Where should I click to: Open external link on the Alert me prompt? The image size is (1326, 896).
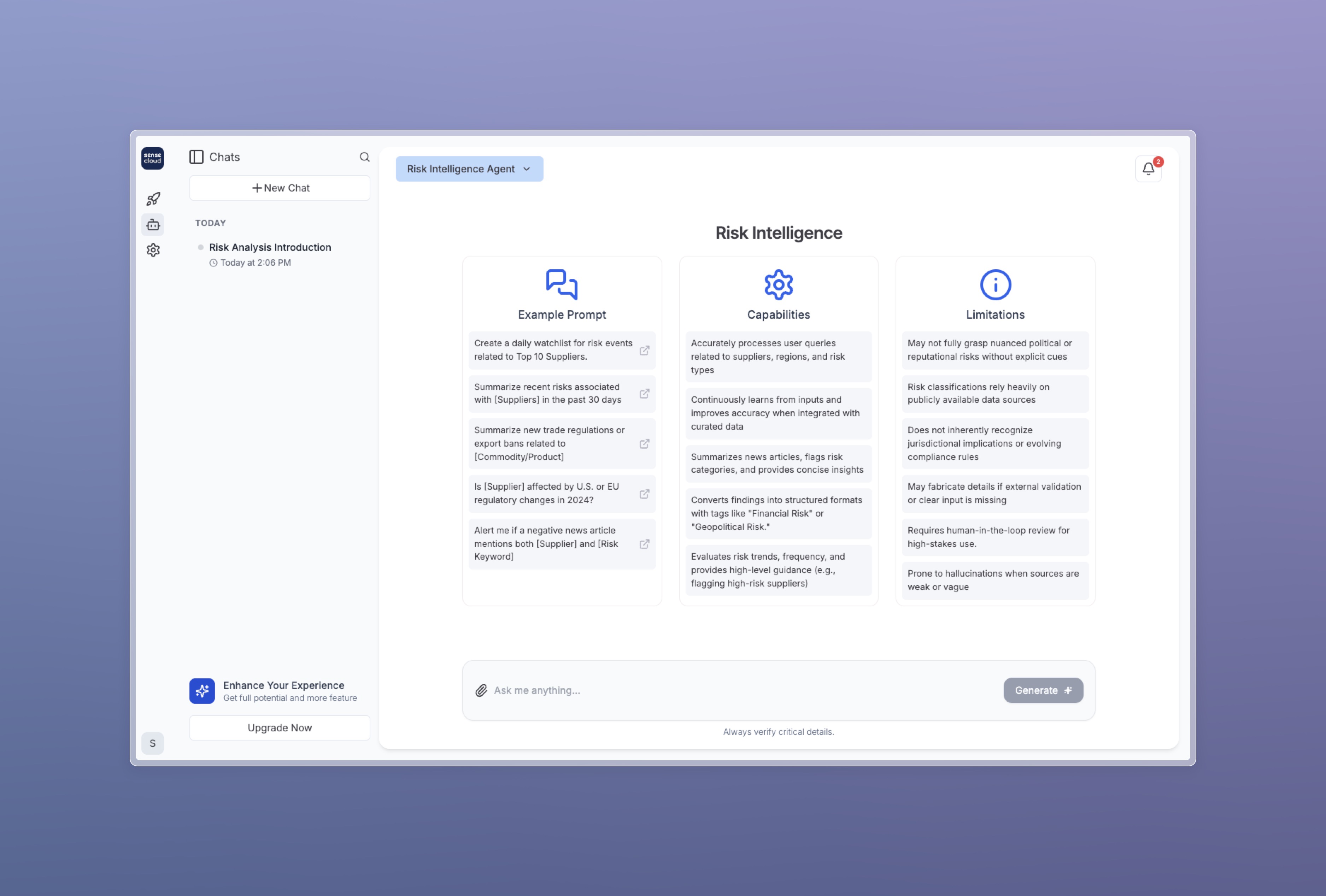point(644,543)
